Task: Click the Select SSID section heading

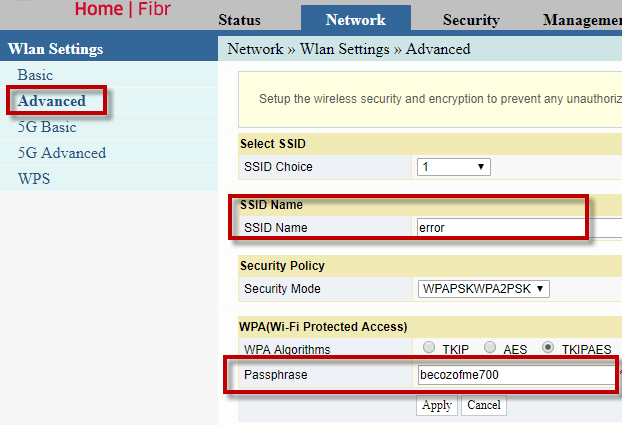Action: [273, 144]
